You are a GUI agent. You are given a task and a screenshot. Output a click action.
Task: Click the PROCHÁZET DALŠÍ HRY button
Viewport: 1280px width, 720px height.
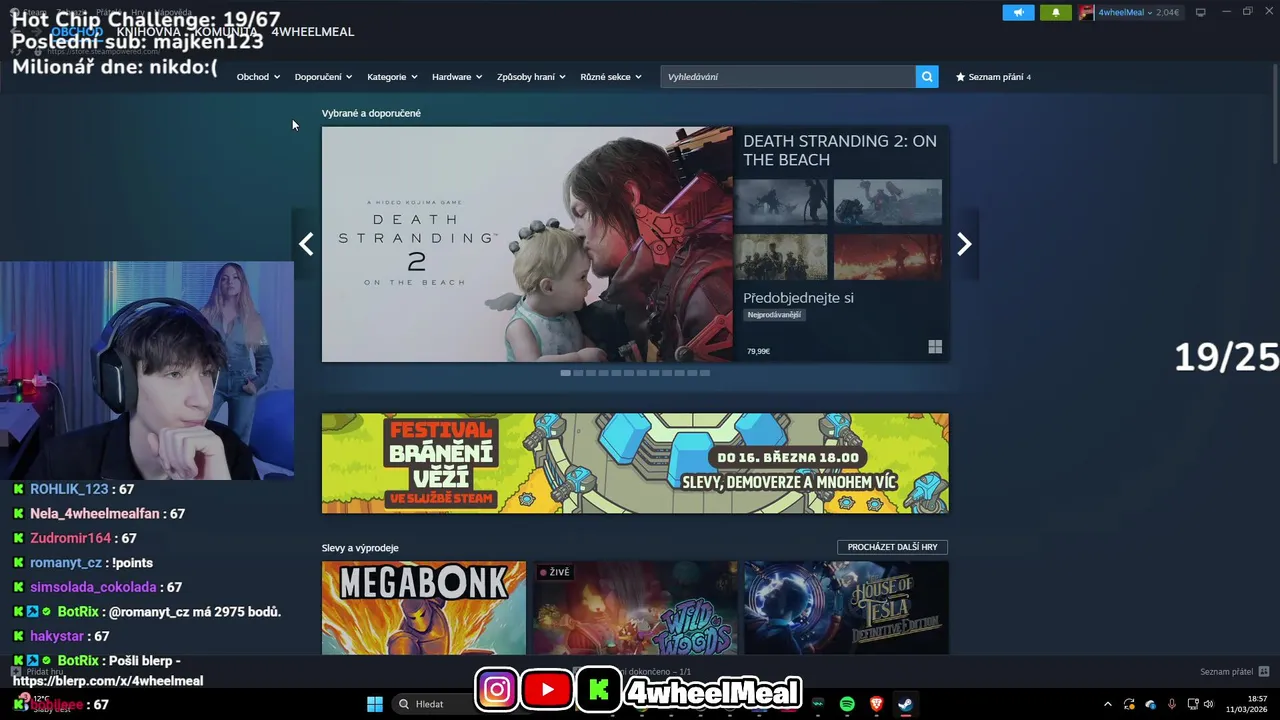892,547
